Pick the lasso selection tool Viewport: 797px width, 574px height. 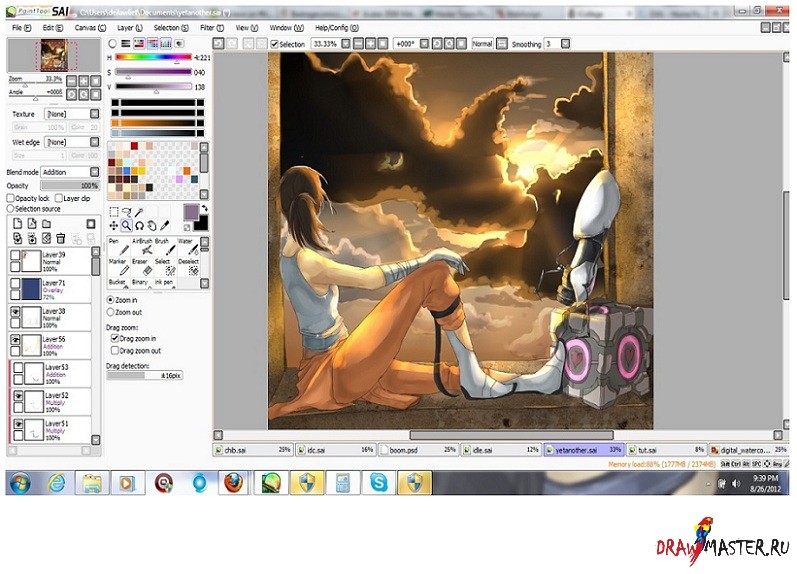pyautogui.click(x=127, y=212)
